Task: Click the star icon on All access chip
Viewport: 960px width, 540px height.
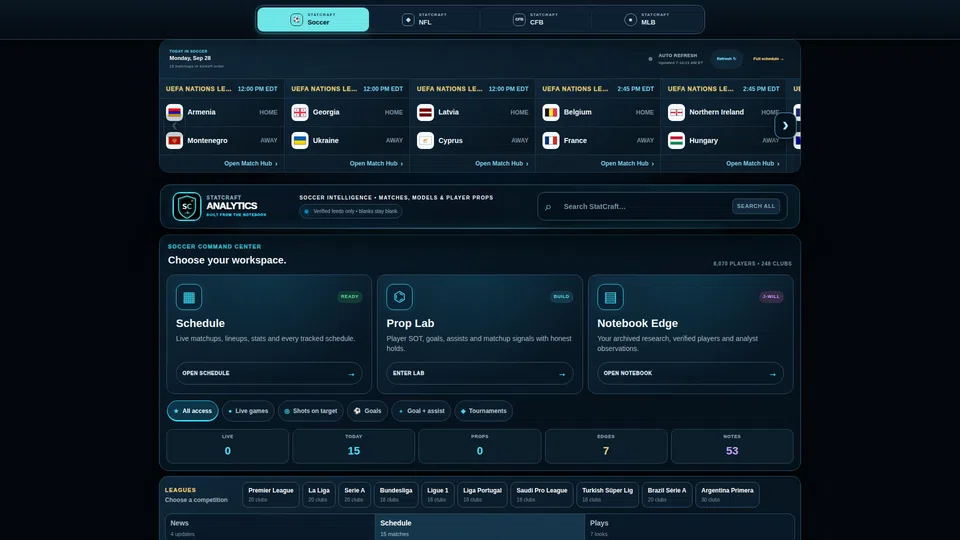Action: point(176,411)
